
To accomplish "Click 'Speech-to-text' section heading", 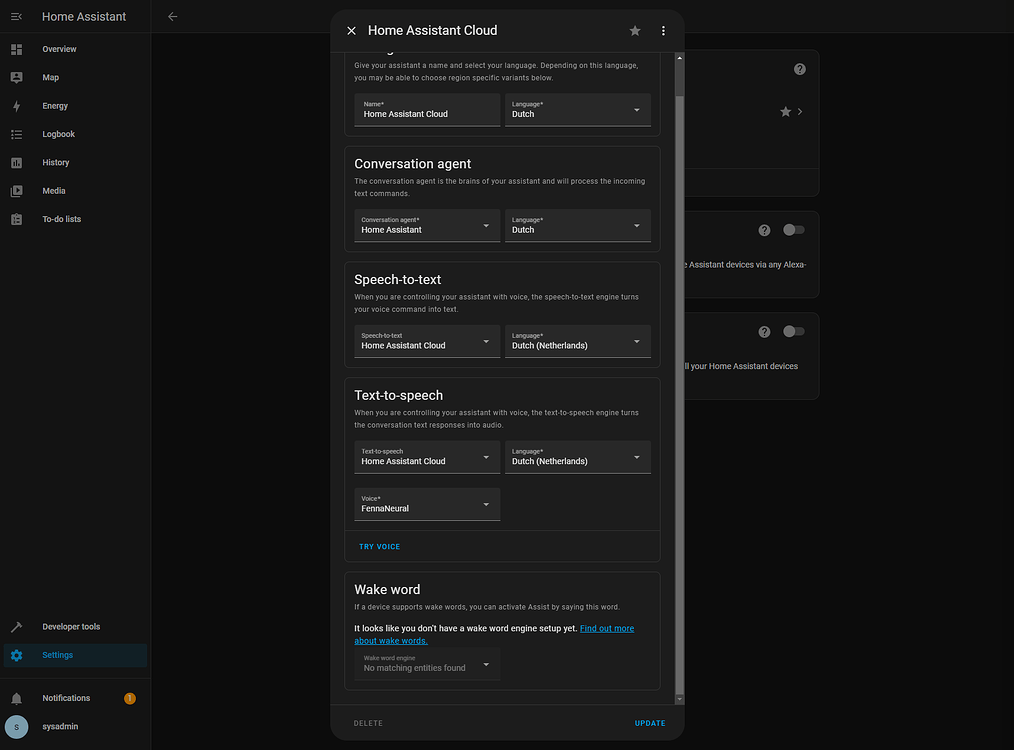I will tap(398, 280).
